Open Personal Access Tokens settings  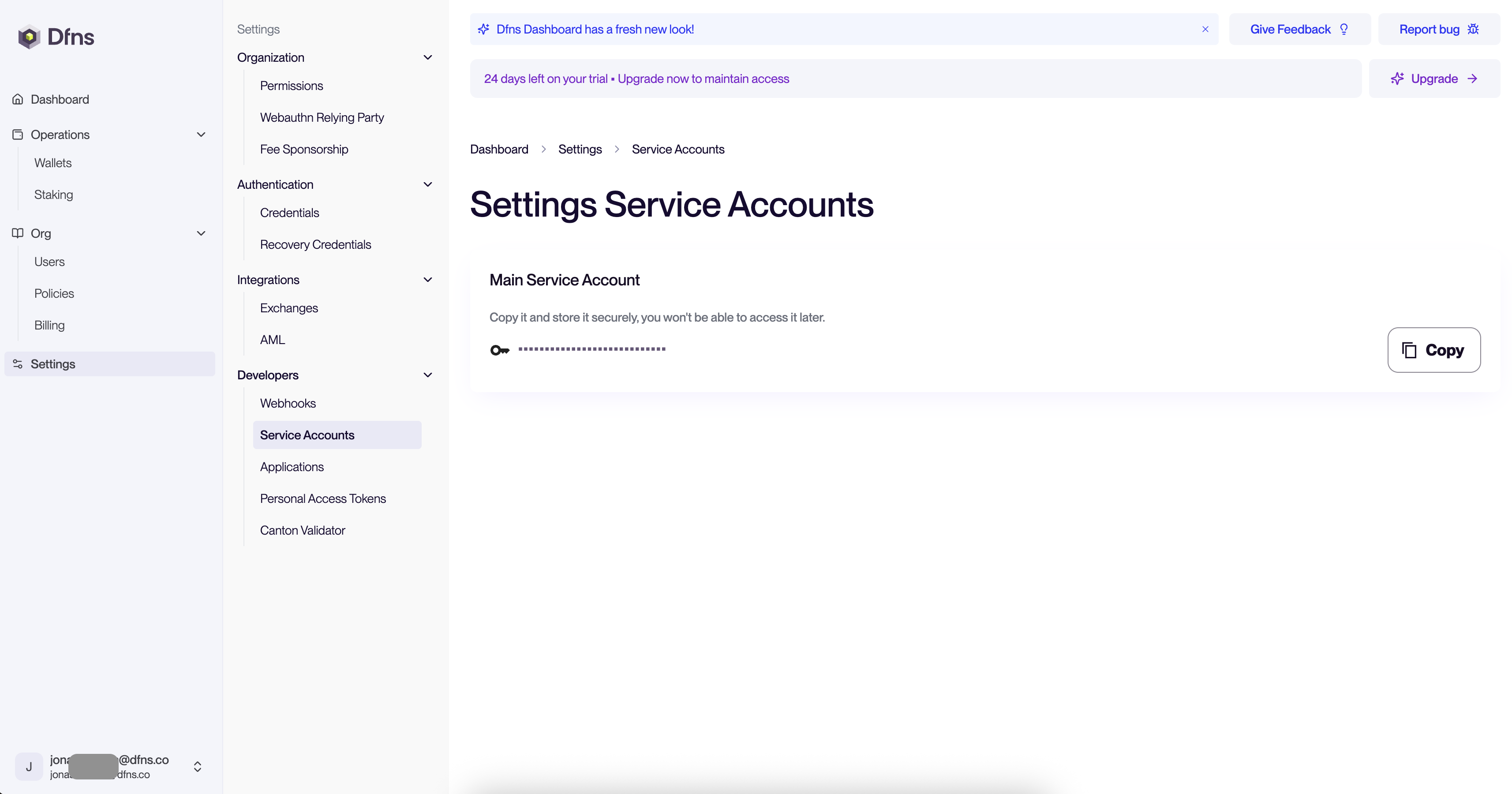tap(323, 498)
